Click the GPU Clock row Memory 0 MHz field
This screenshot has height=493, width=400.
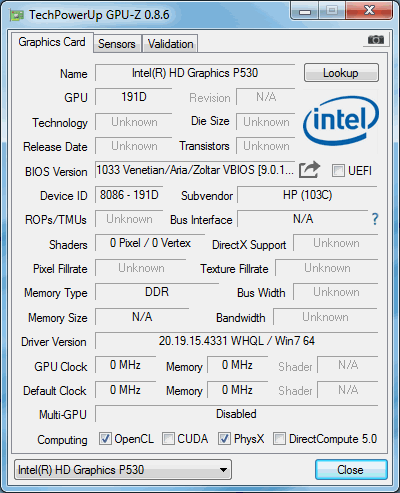point(238,365)
